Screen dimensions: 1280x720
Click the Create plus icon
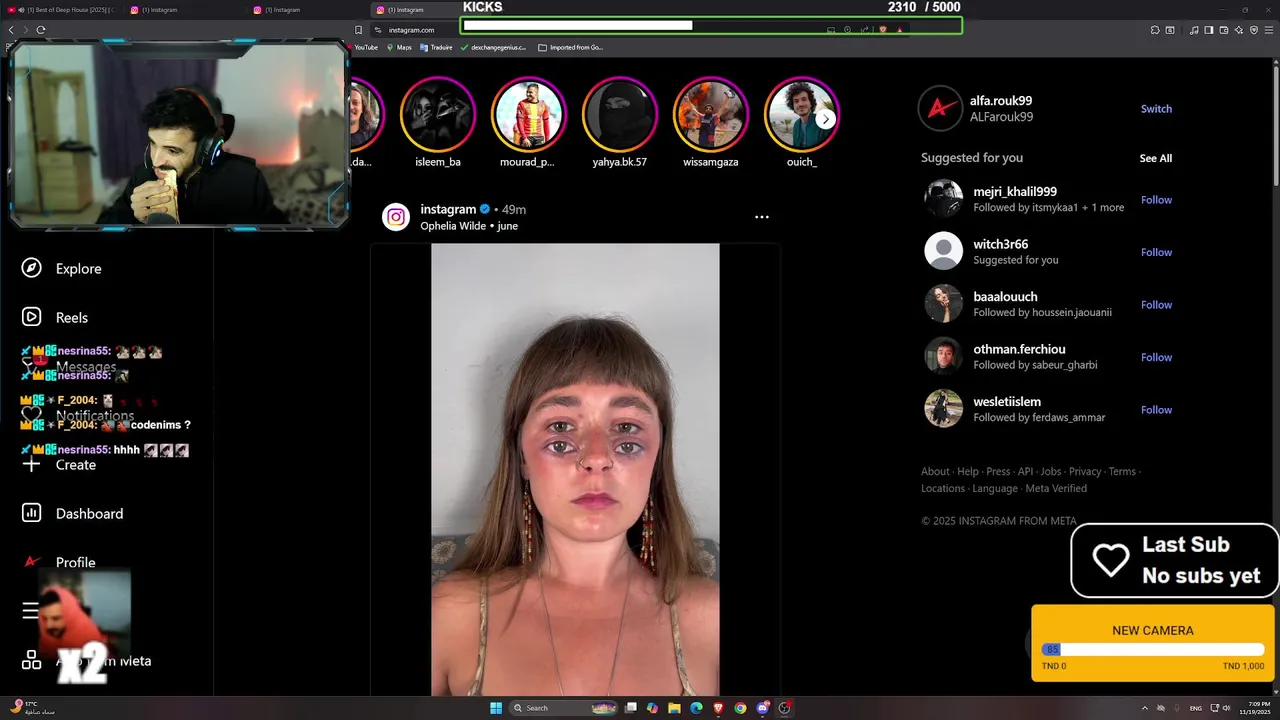pyautogui.click(x=32, y=464)
